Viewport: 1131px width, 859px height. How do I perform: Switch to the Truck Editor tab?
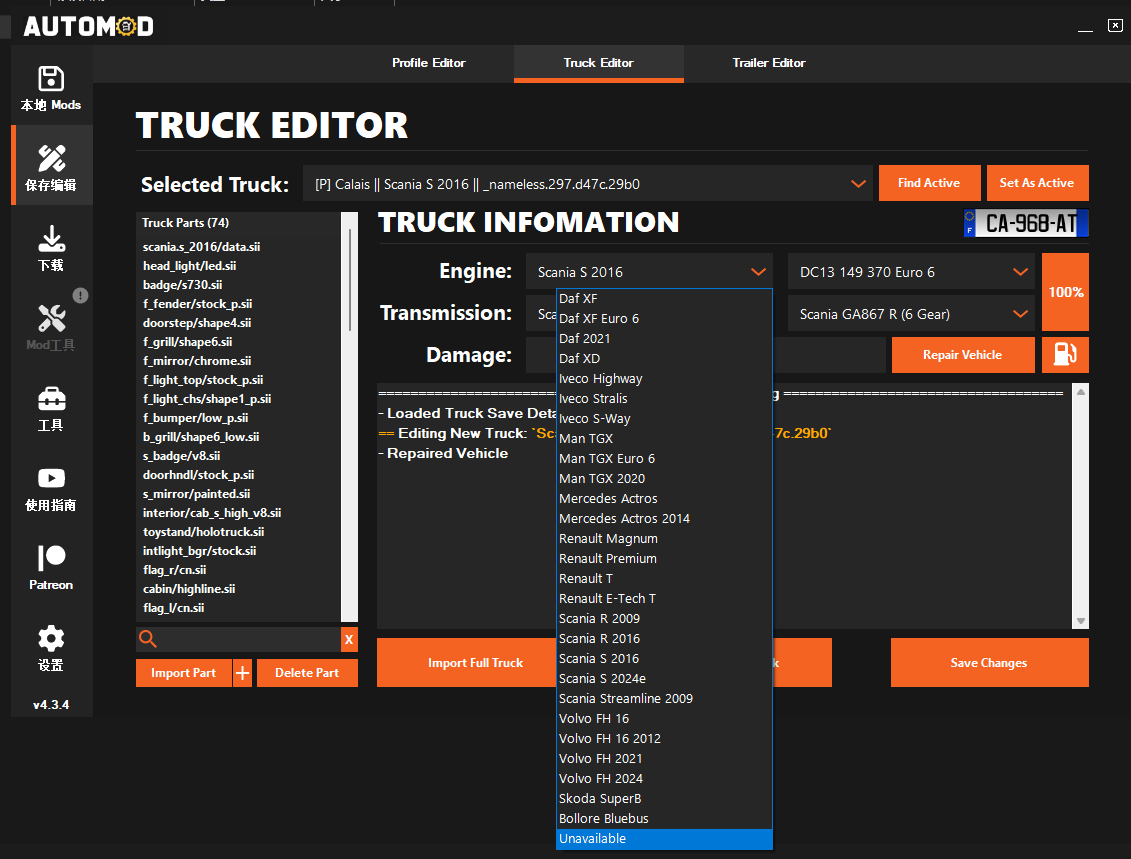tap(599, 63)
